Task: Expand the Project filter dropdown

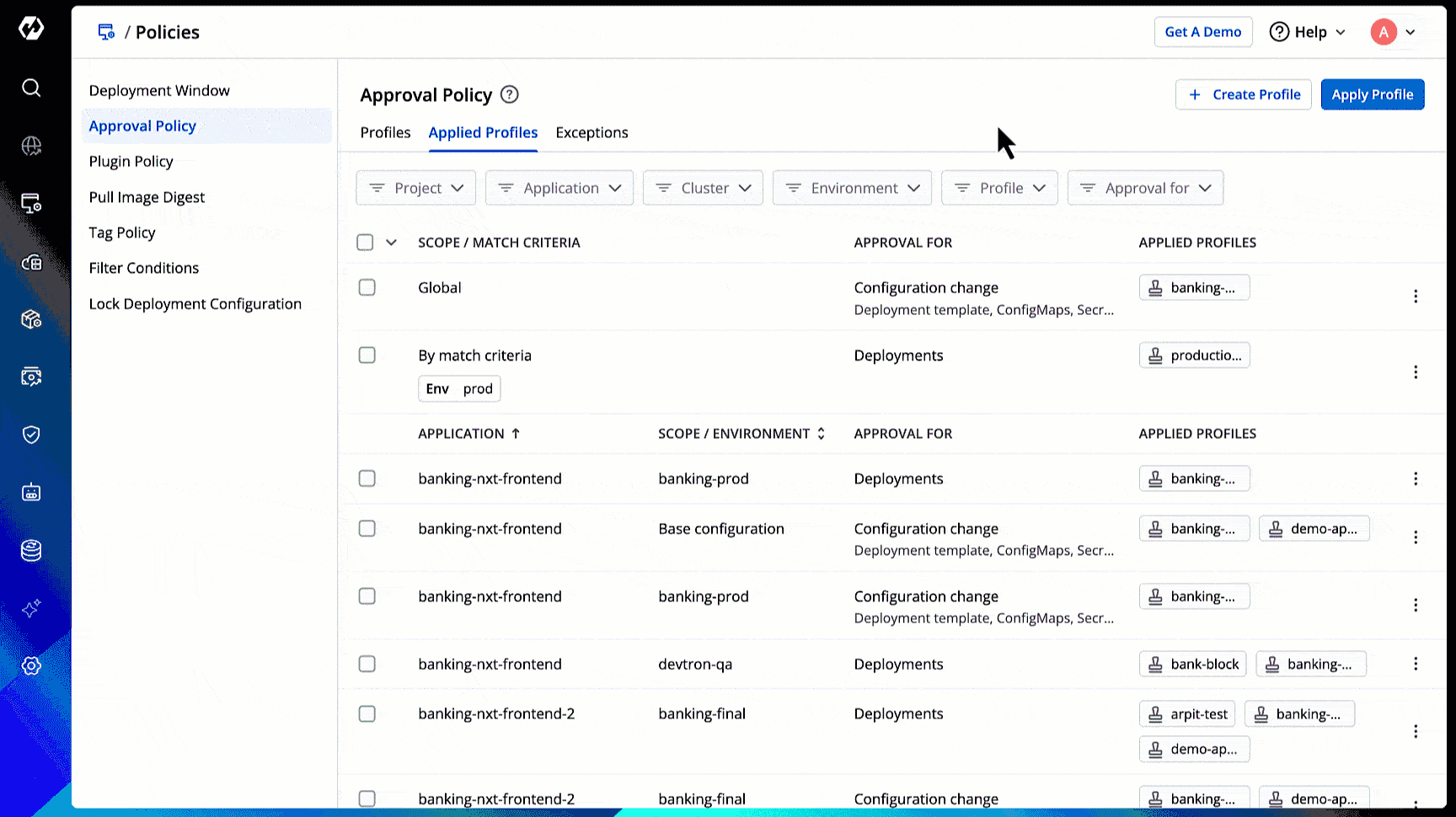Action: tap(416, 188)
